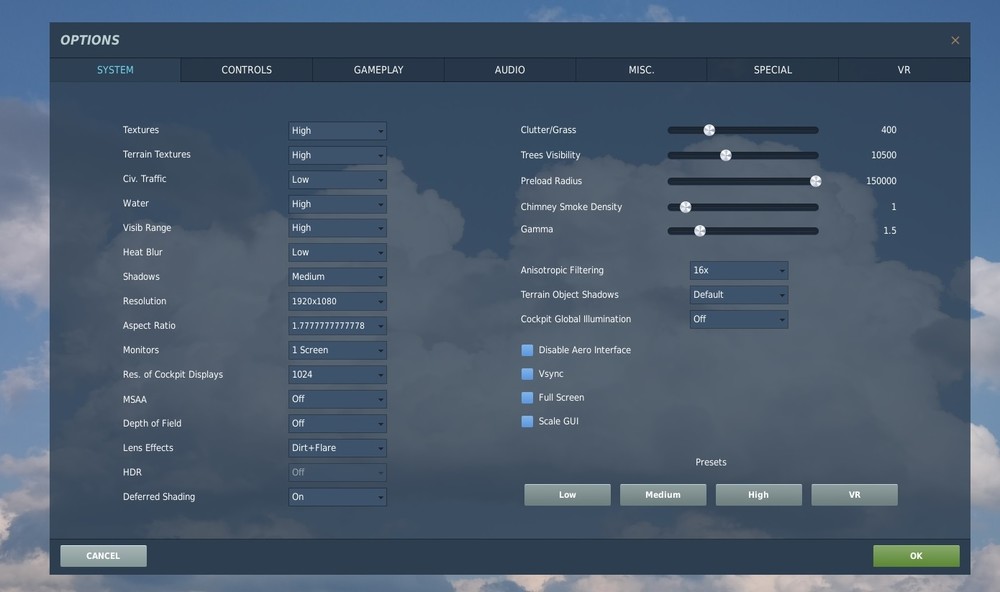Change the Lens Effects Dirt+Flare dropdown
1000x592 pixels.
(337, 448)
